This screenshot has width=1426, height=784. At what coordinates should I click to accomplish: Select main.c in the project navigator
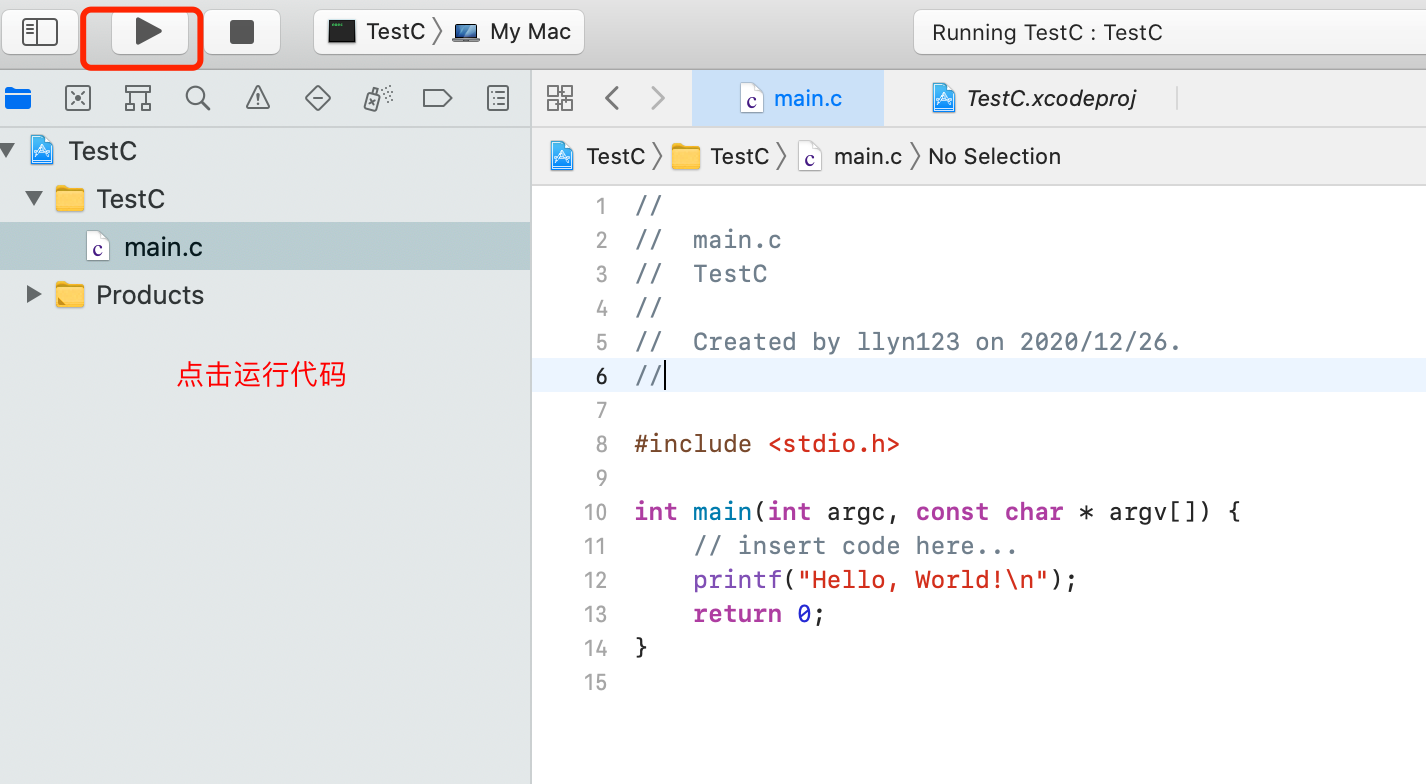click(x=265, y=247)
